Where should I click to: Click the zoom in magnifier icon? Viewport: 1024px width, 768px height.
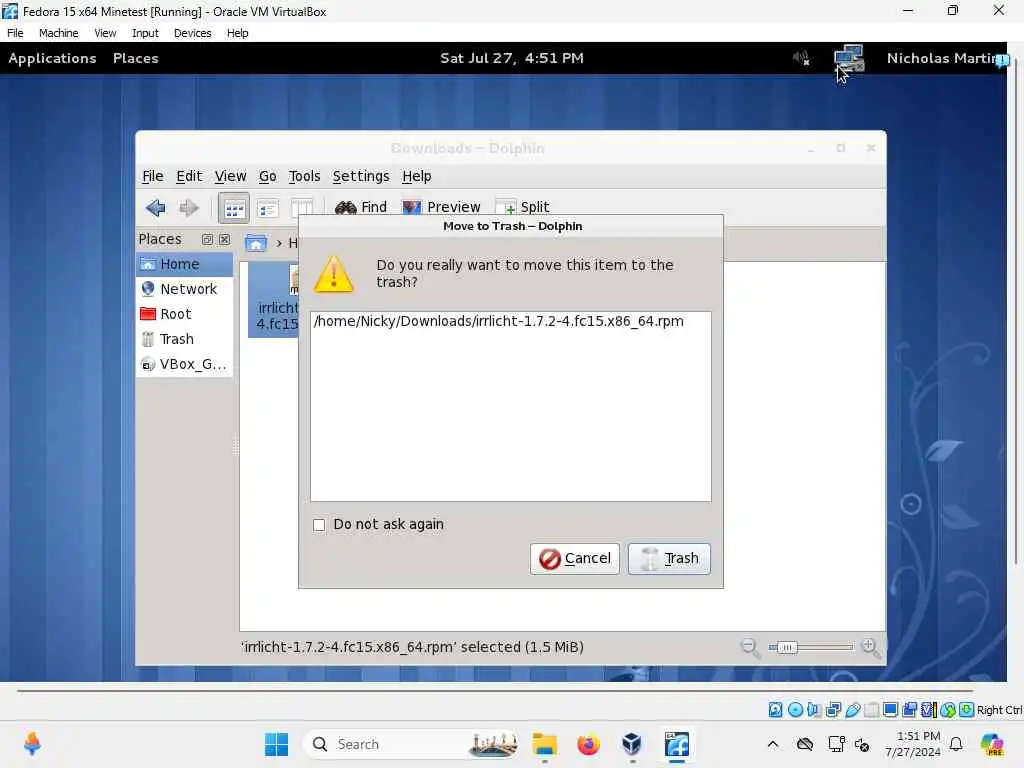click(x=871, y=648)
